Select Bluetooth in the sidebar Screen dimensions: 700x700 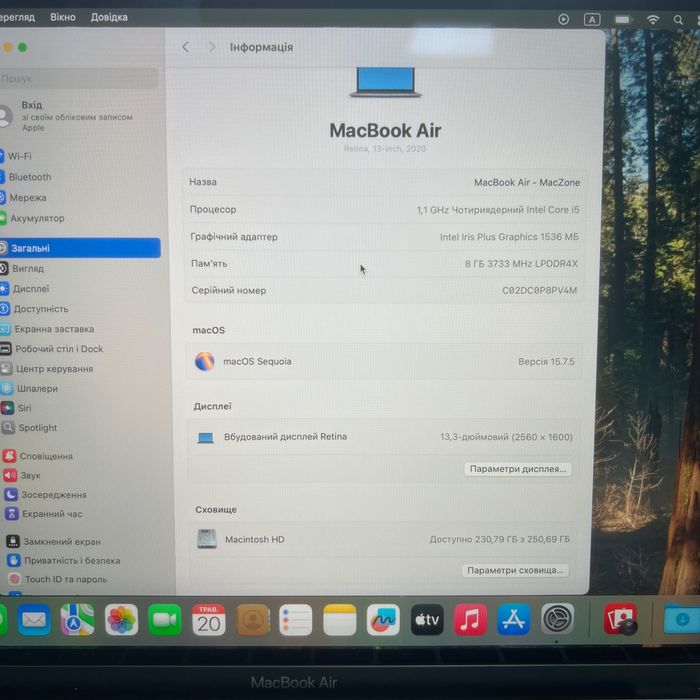80,177
